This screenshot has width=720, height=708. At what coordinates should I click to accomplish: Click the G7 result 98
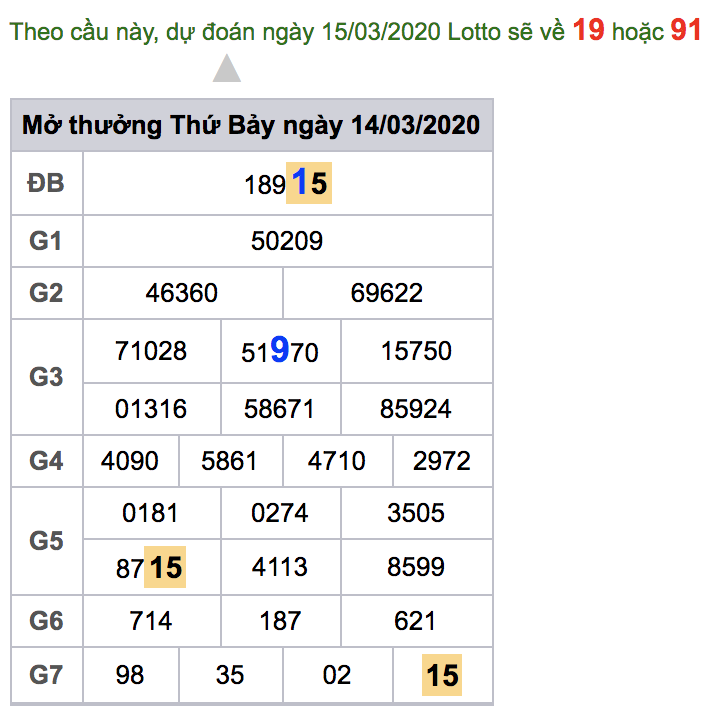click(x=130, y=675)
